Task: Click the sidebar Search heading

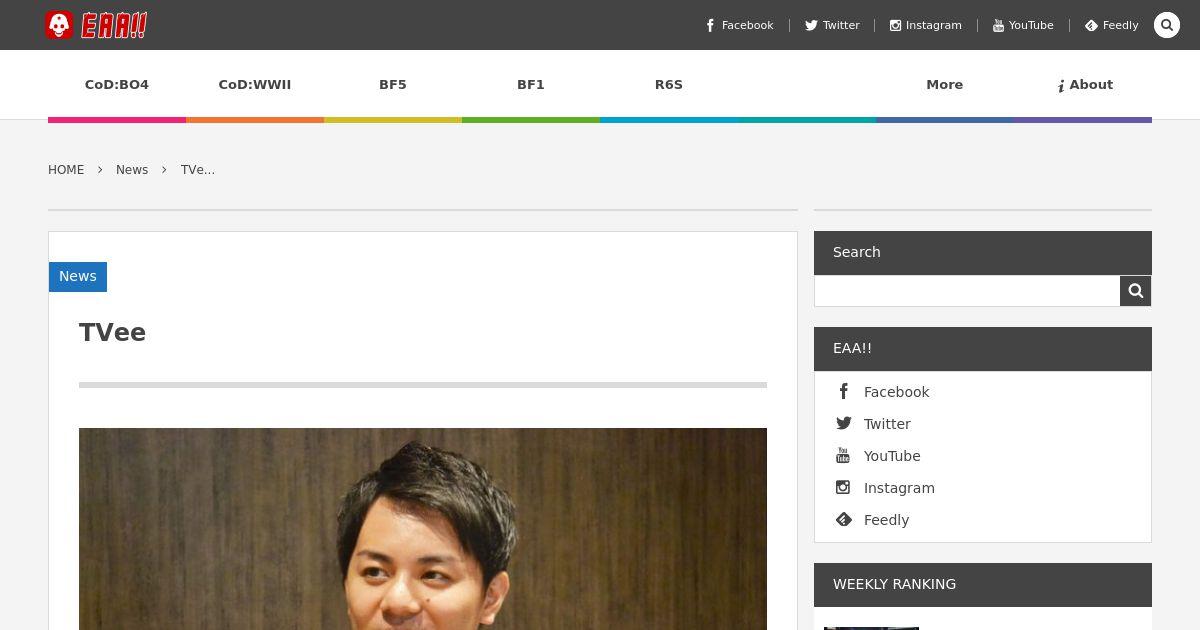Action: click(x=857, y=252)
